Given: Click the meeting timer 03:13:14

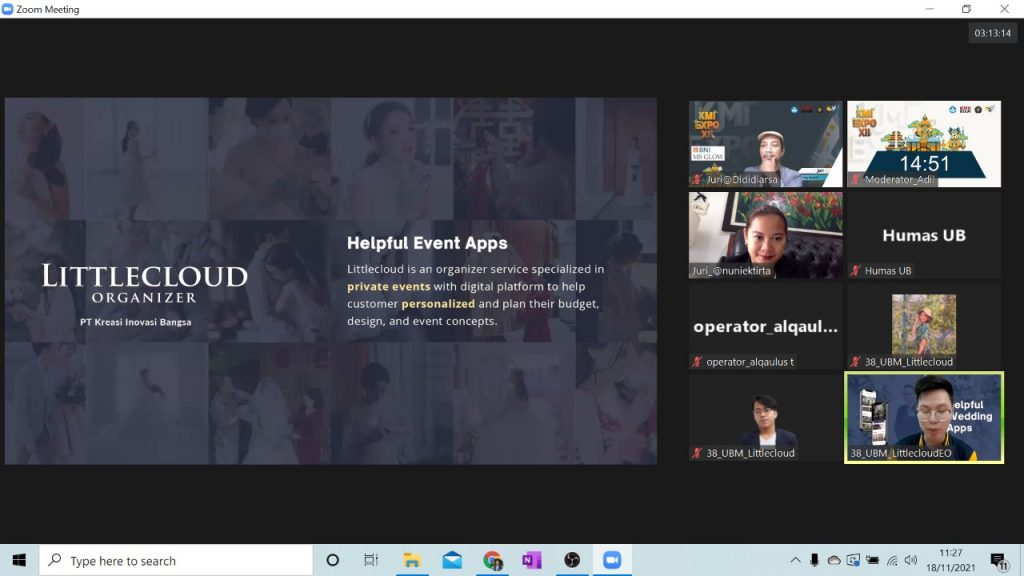Looking at the screenshot, I should point(992,33).
